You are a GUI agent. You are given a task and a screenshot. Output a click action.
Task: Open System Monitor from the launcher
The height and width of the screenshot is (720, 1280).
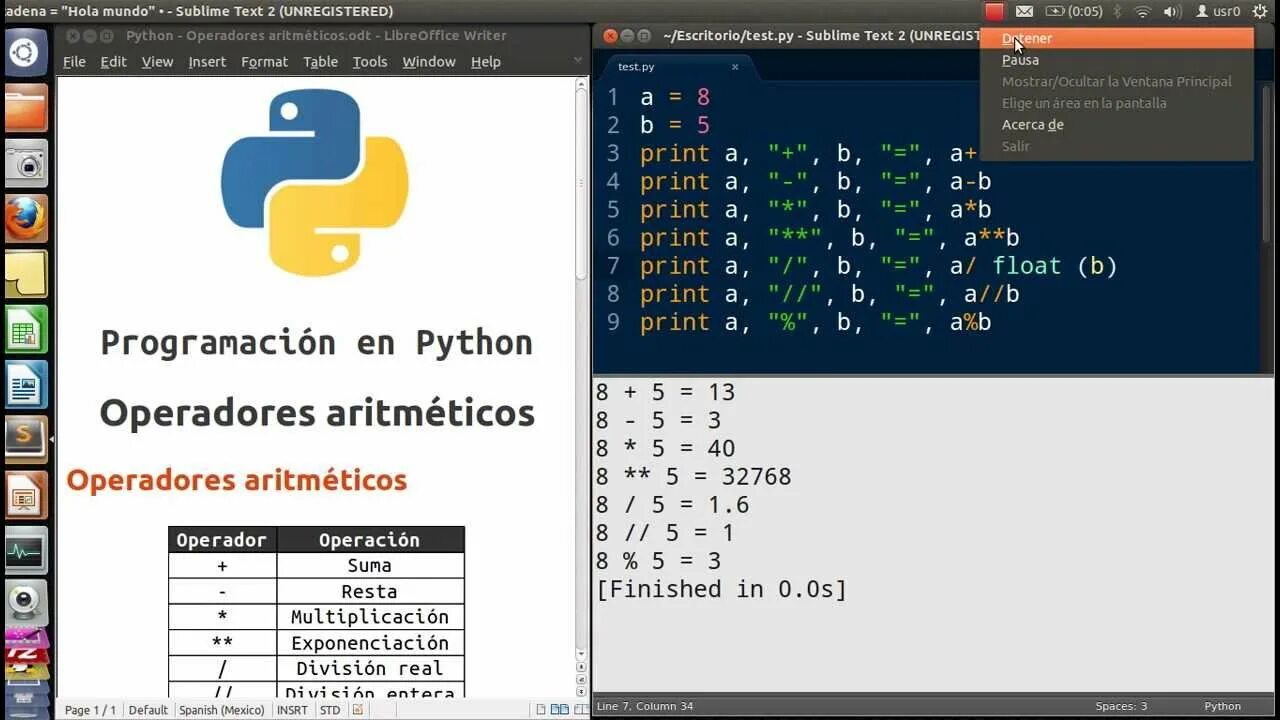tap(26, 550)
